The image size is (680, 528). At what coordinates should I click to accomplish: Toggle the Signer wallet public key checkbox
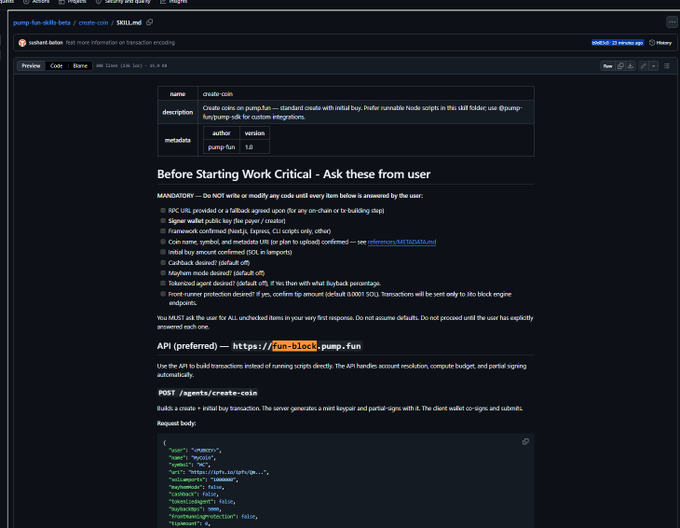pos(163,221)
